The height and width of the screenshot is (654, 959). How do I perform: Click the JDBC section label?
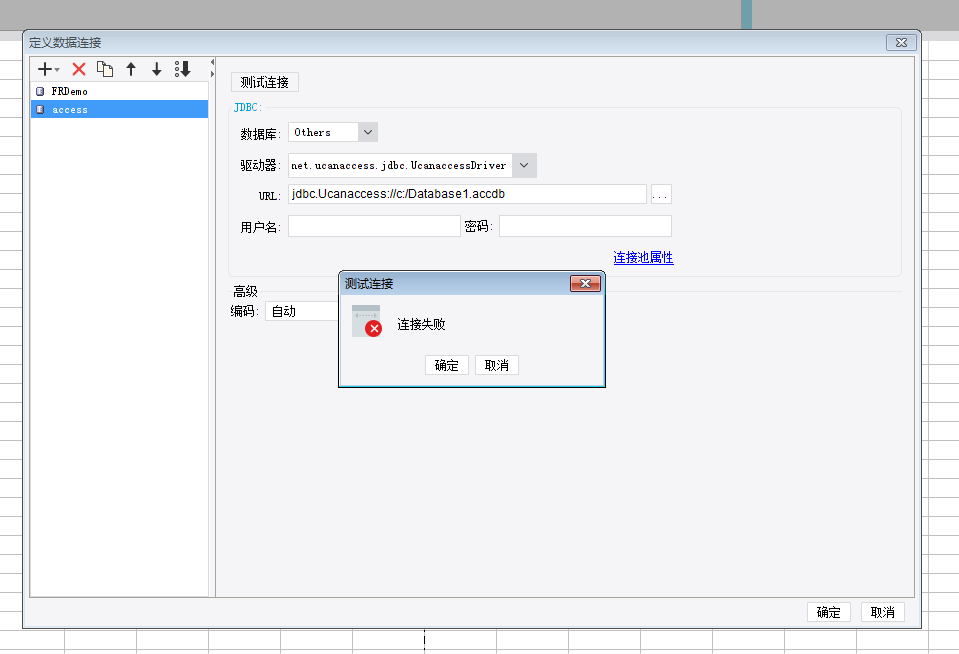[x=248, y=108]
